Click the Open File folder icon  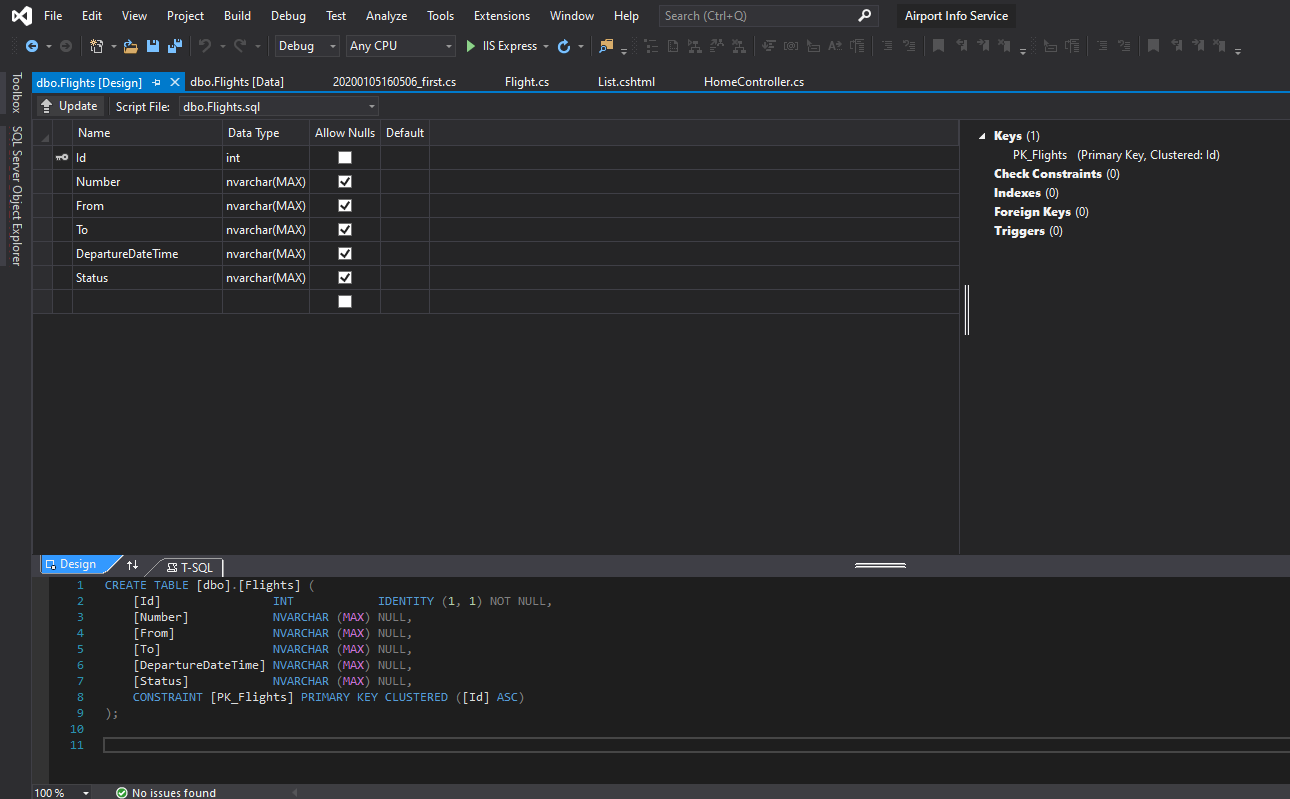pyautogui.click(x=130, y=46)
